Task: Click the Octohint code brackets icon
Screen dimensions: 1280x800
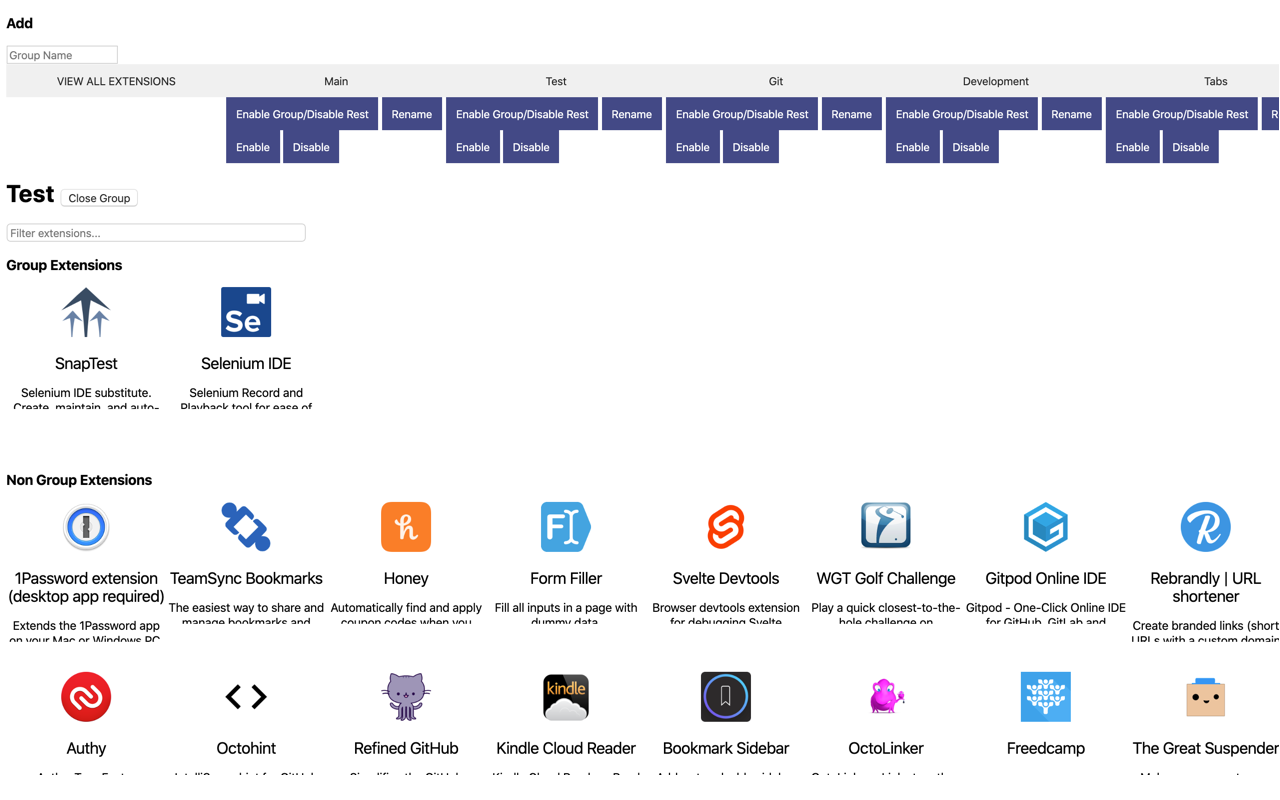Action: click(246, 697)
